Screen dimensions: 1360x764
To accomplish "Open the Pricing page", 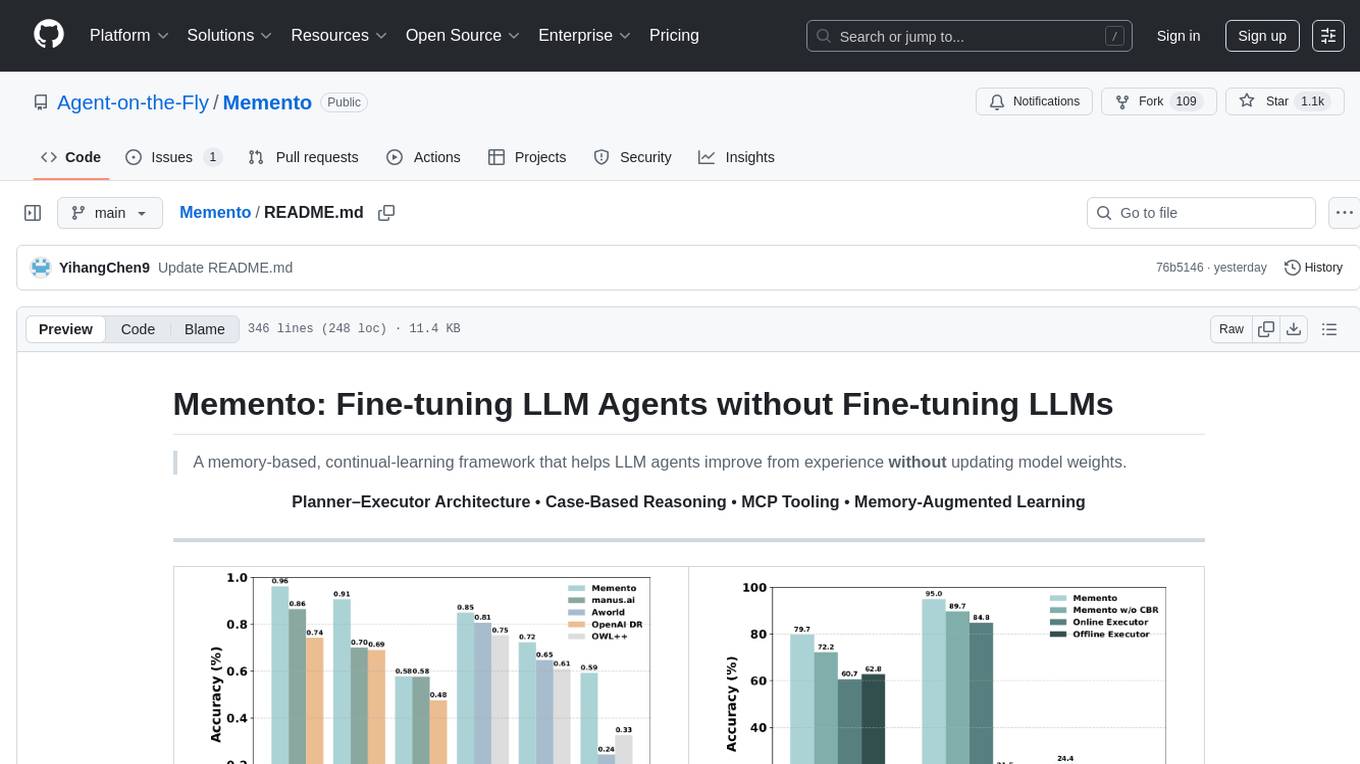I will coord(674,35).
